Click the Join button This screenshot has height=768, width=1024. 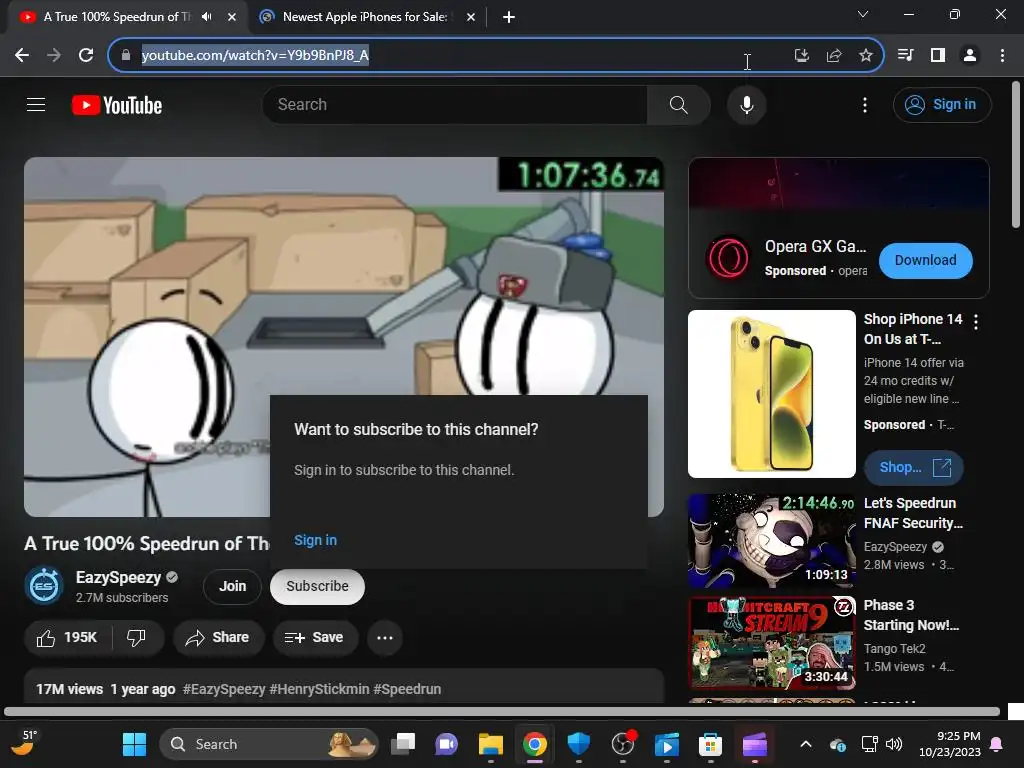(232, 586)
